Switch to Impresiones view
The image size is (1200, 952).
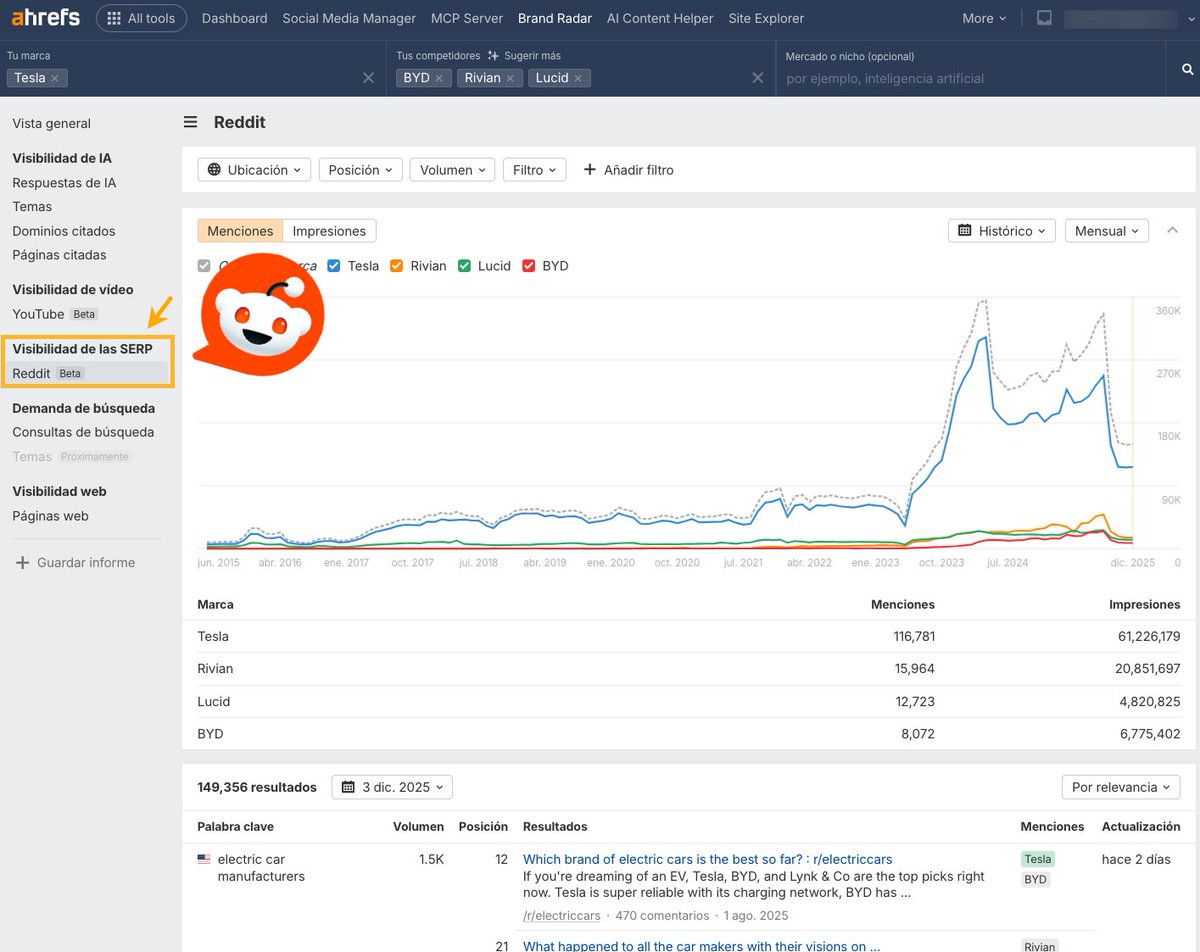click(x=329, y=231)
